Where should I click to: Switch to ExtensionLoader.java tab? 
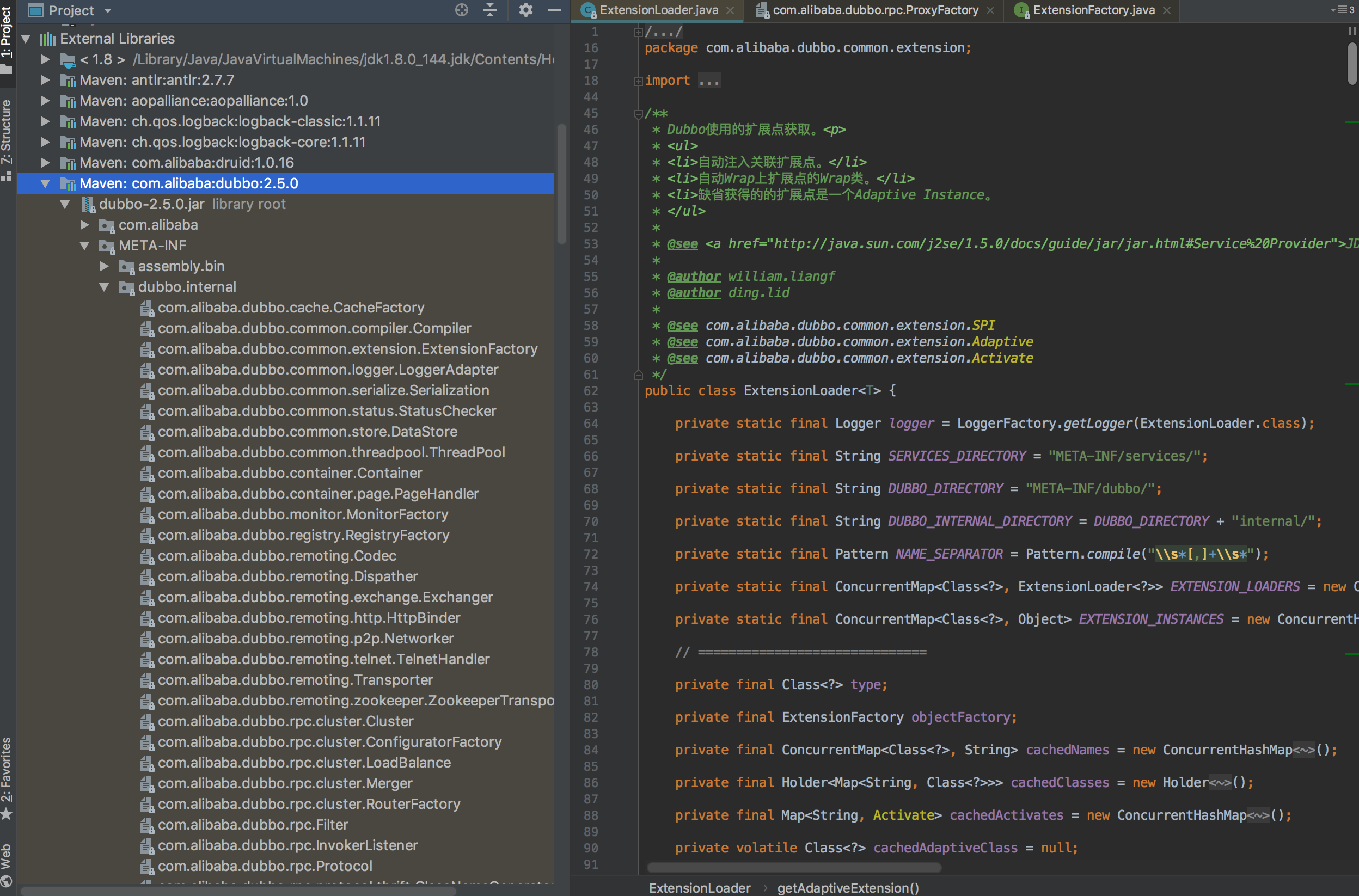coord(658,10)
